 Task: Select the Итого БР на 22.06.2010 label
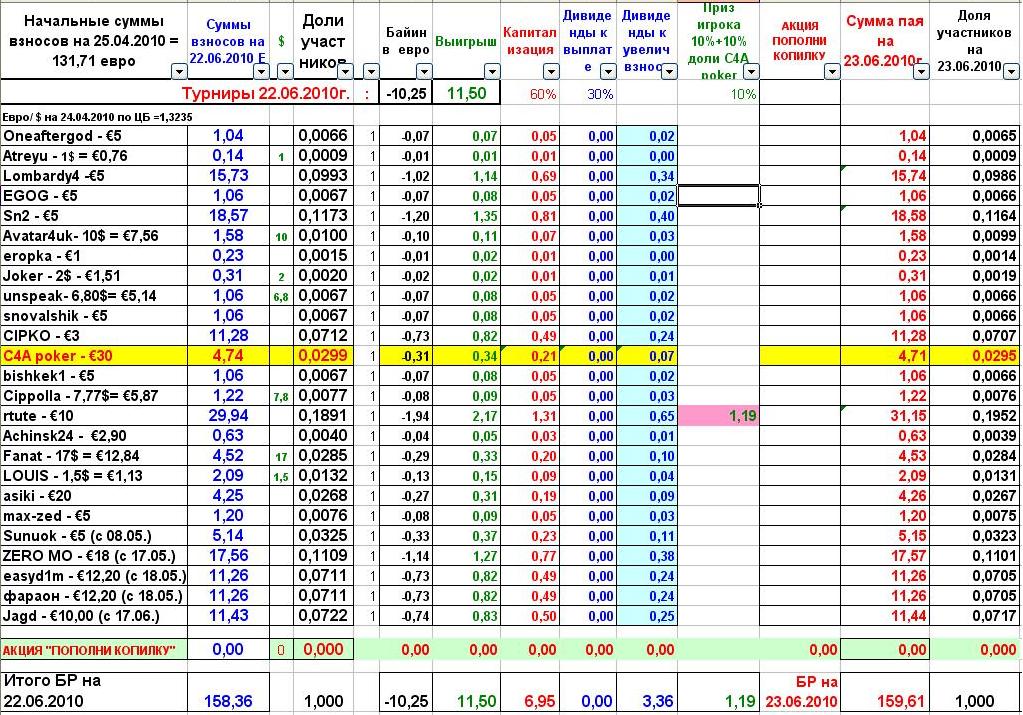pyautogui.click(x=94, y=692)
